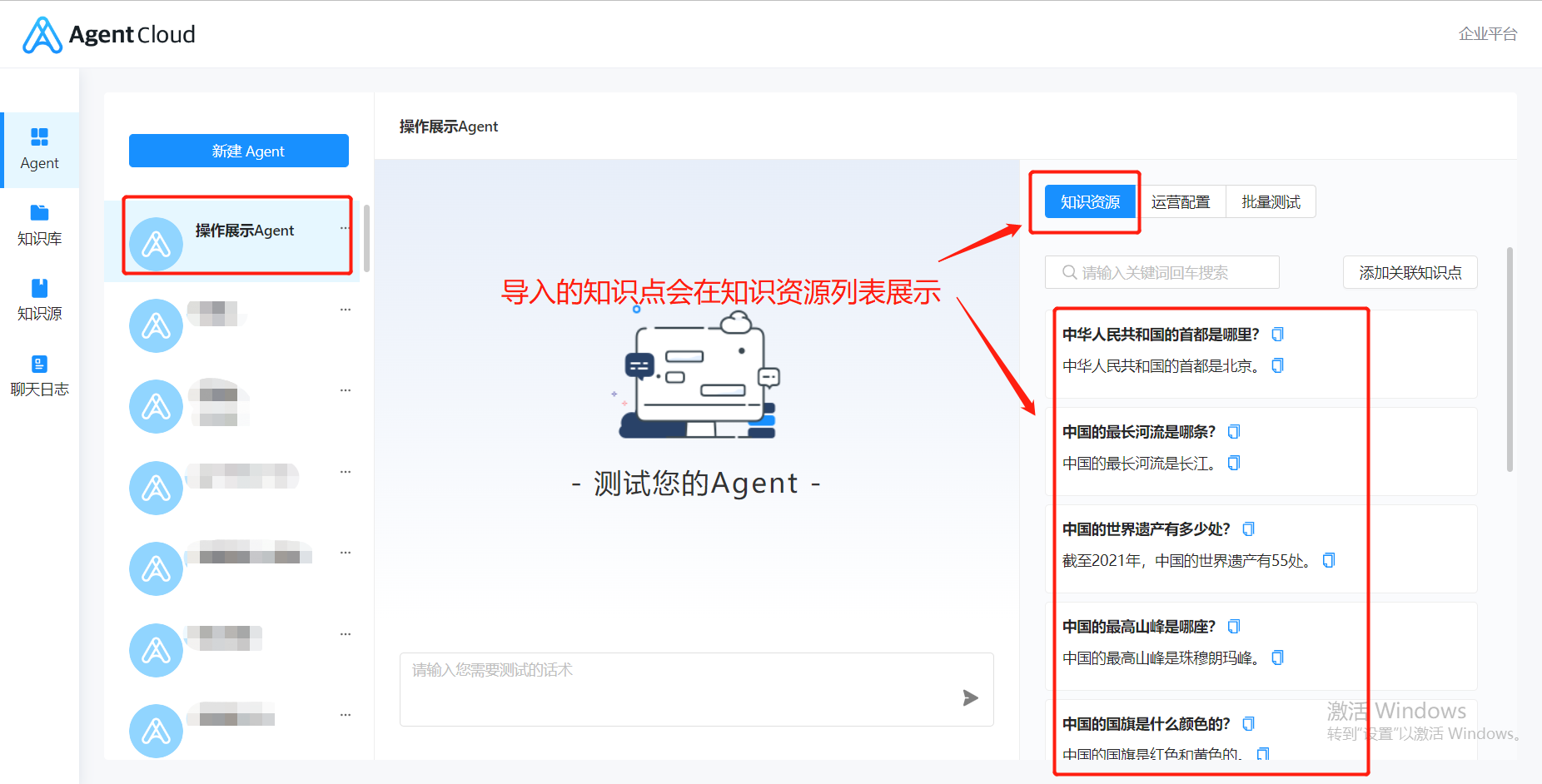
Task: Switch to the 知识资源 tab
Action: click(x=1090, y=202)
